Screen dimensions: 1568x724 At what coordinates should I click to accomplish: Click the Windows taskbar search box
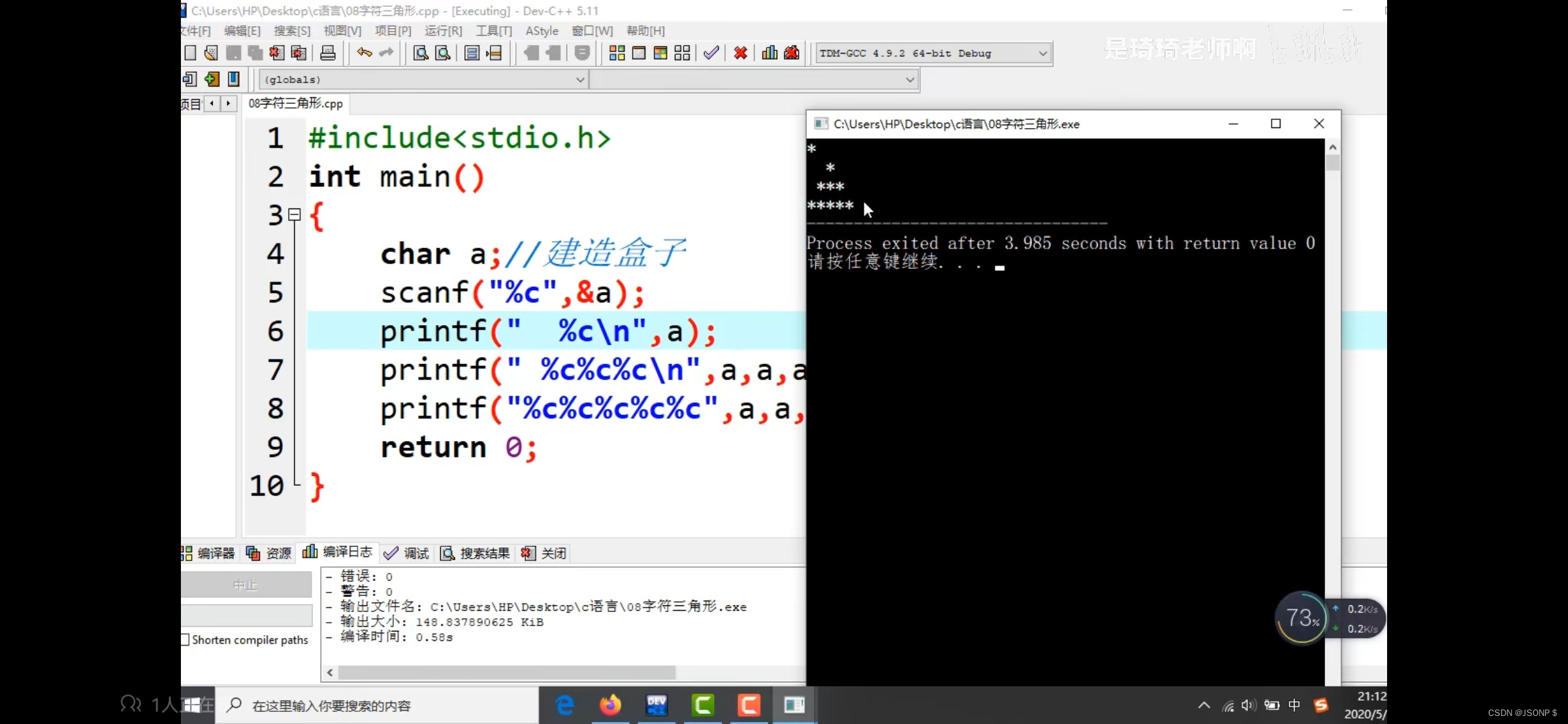(377, 705)
